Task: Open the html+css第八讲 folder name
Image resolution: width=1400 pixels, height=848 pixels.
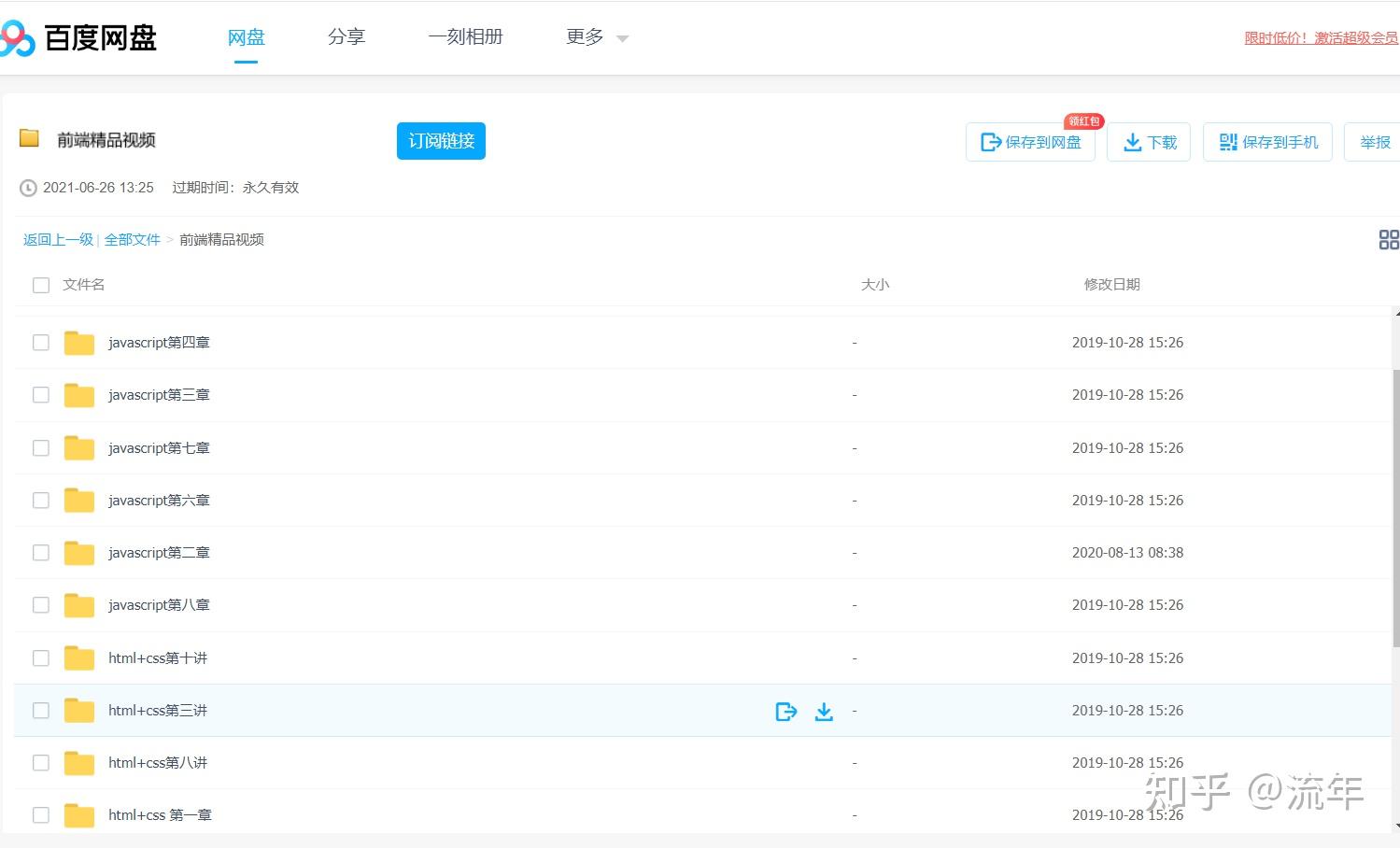Action: tap(158, 763)
